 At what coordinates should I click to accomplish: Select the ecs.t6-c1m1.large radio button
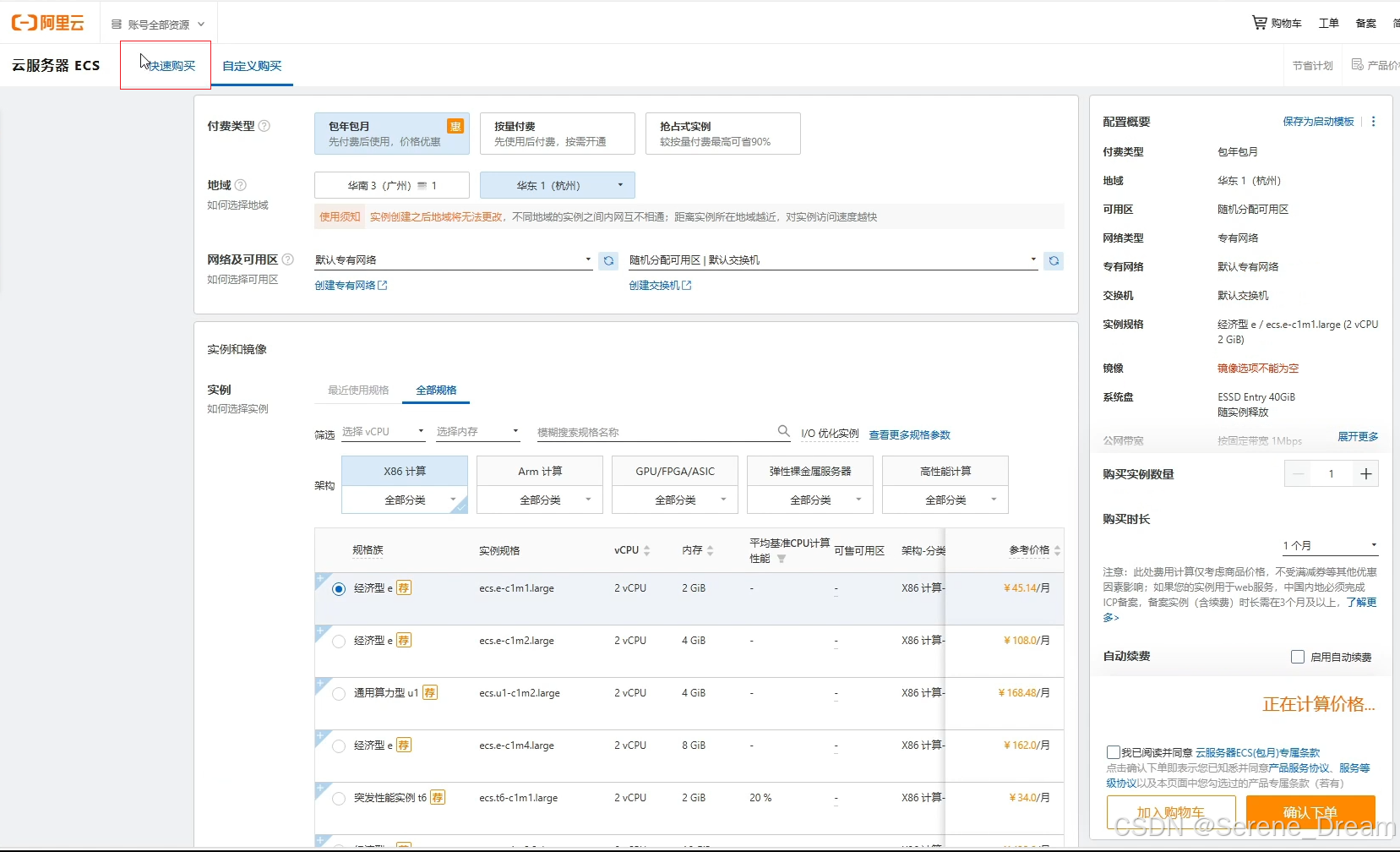click(x=339, y=799)
